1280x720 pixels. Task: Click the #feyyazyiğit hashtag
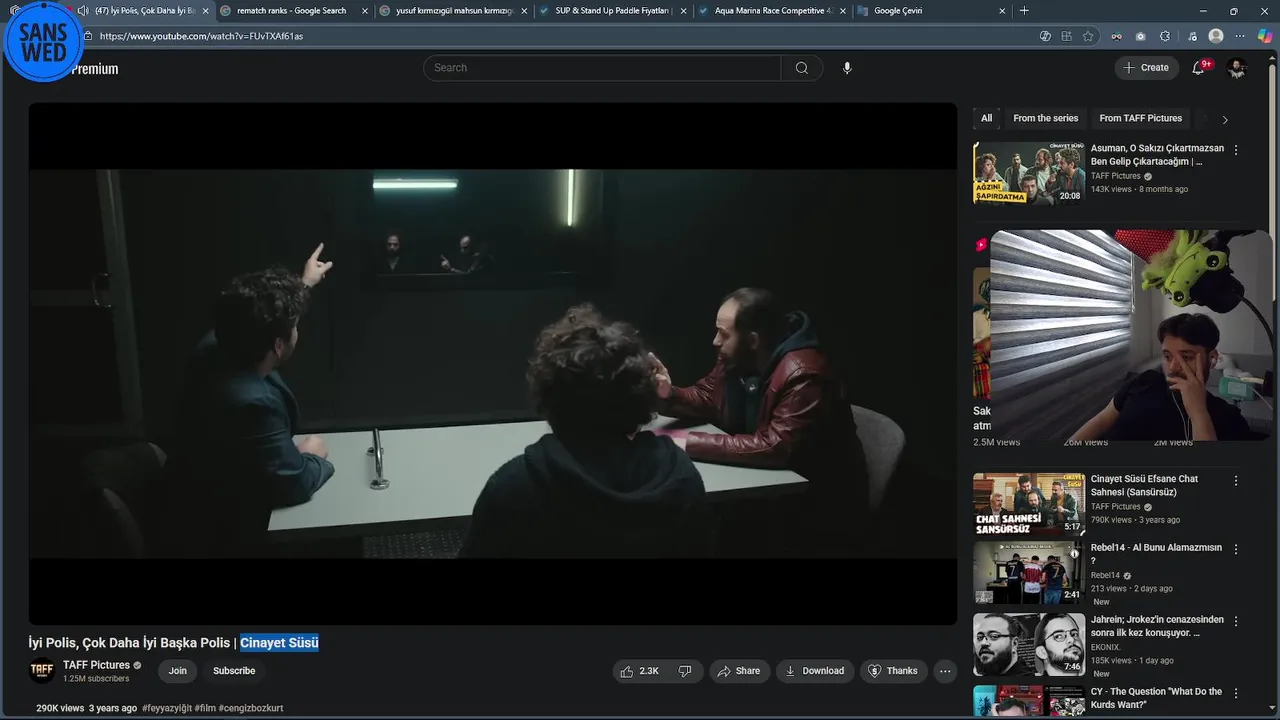(167, 708)
